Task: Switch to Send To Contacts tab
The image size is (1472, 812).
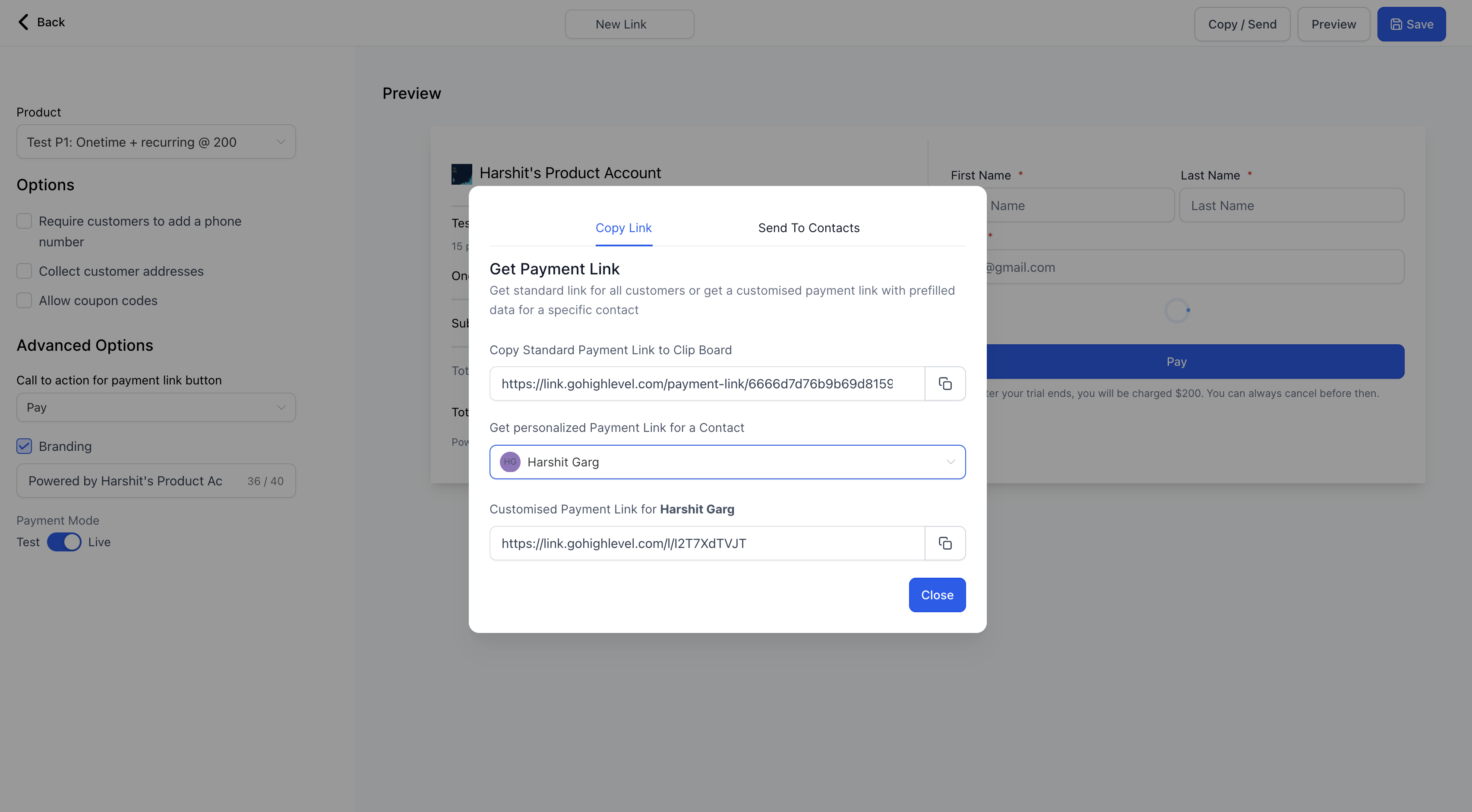Action: tap(808, 228)
